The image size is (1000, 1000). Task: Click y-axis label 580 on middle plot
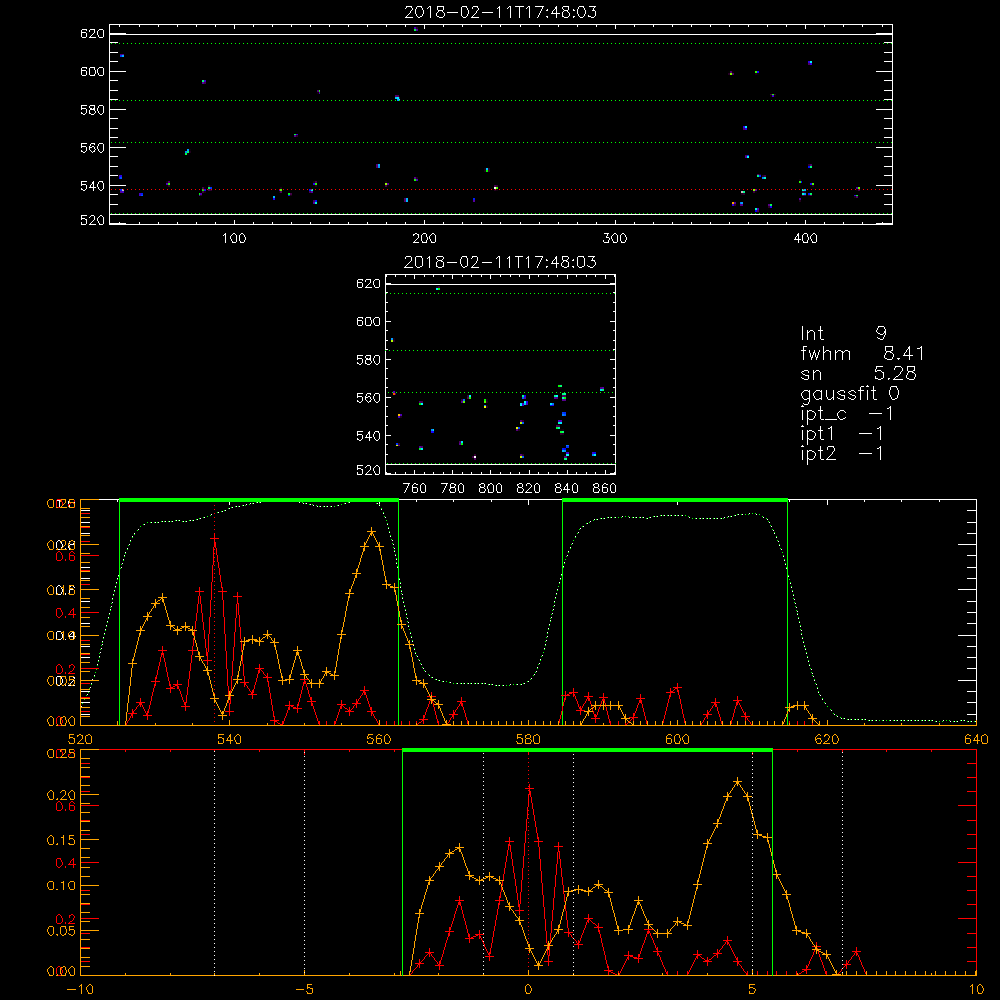coord(368,360)
